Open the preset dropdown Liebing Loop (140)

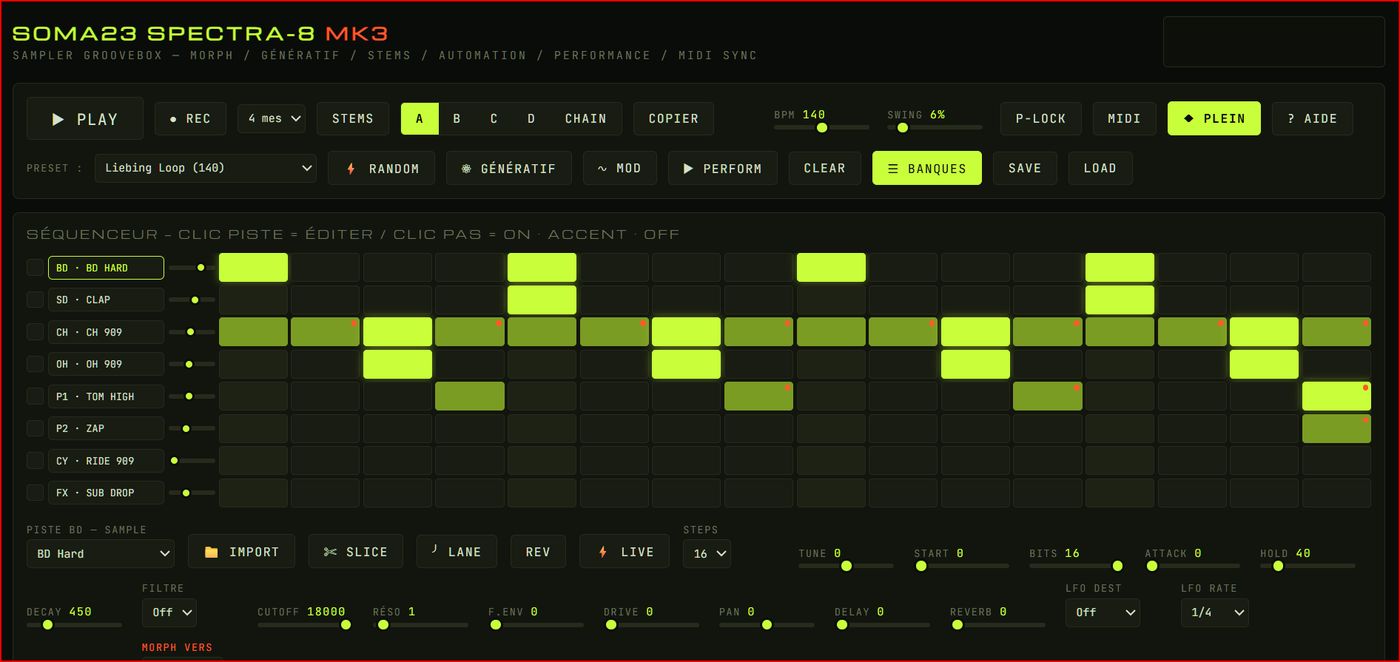pyautogui.click(x=205, y=168)
